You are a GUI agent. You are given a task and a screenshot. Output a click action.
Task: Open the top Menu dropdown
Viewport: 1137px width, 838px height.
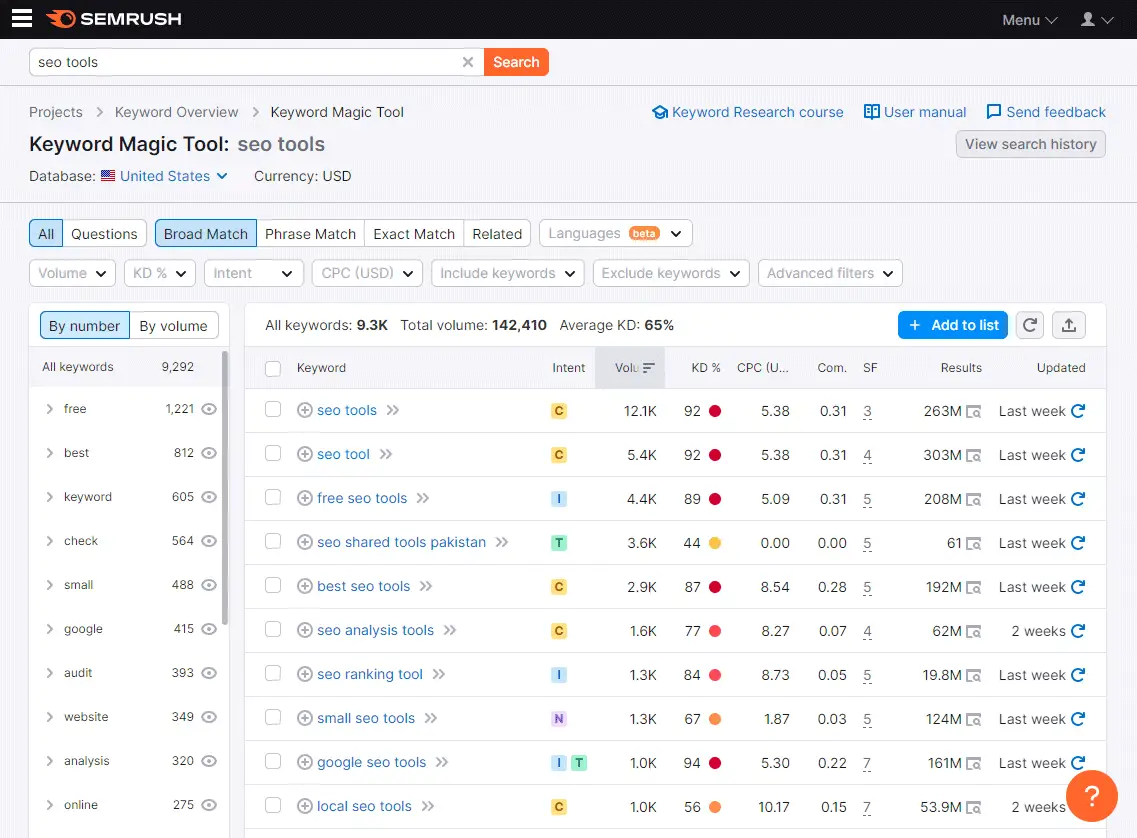click(x=1030, y=20)
